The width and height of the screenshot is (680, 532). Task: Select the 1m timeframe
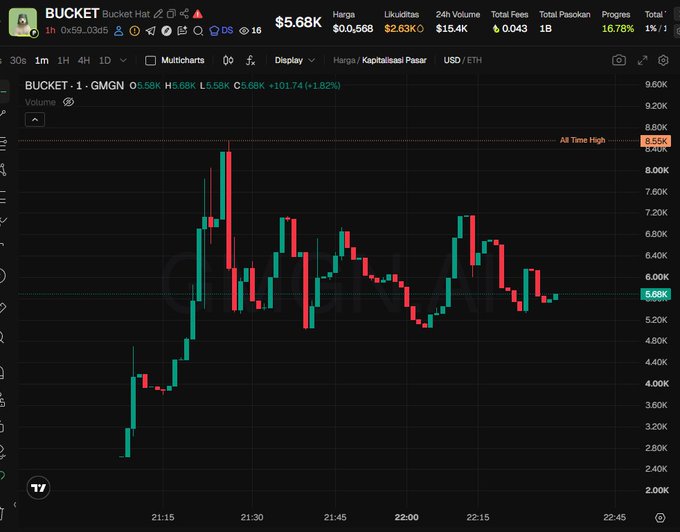42,60
